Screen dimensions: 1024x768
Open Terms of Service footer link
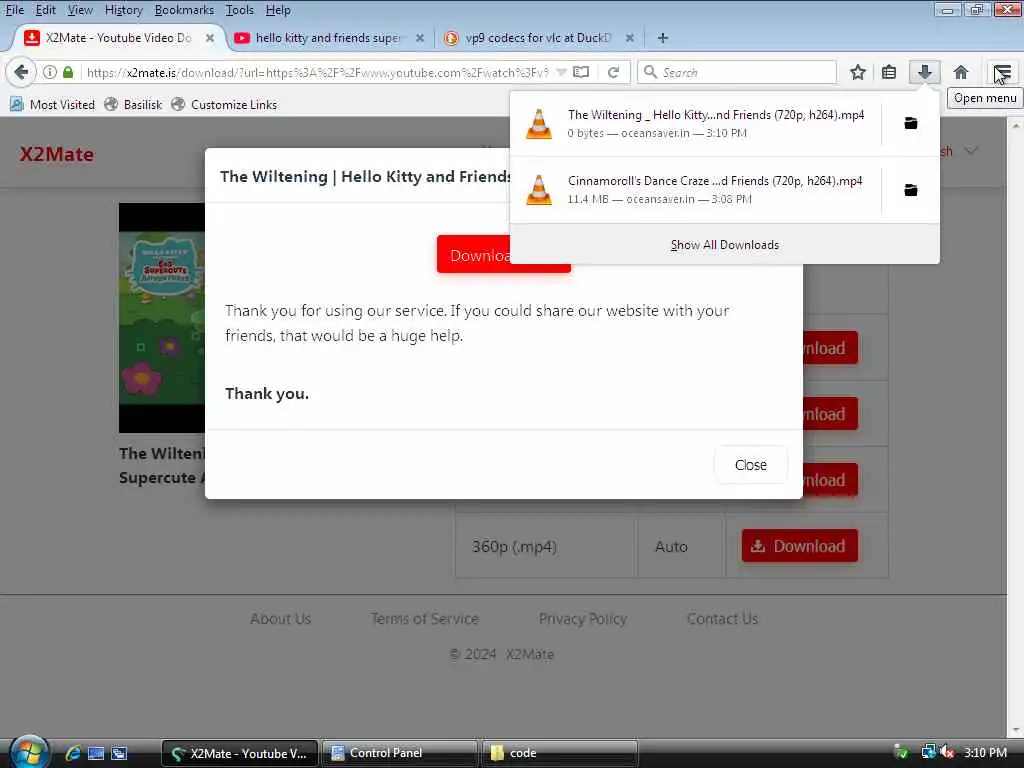(424, 618)
